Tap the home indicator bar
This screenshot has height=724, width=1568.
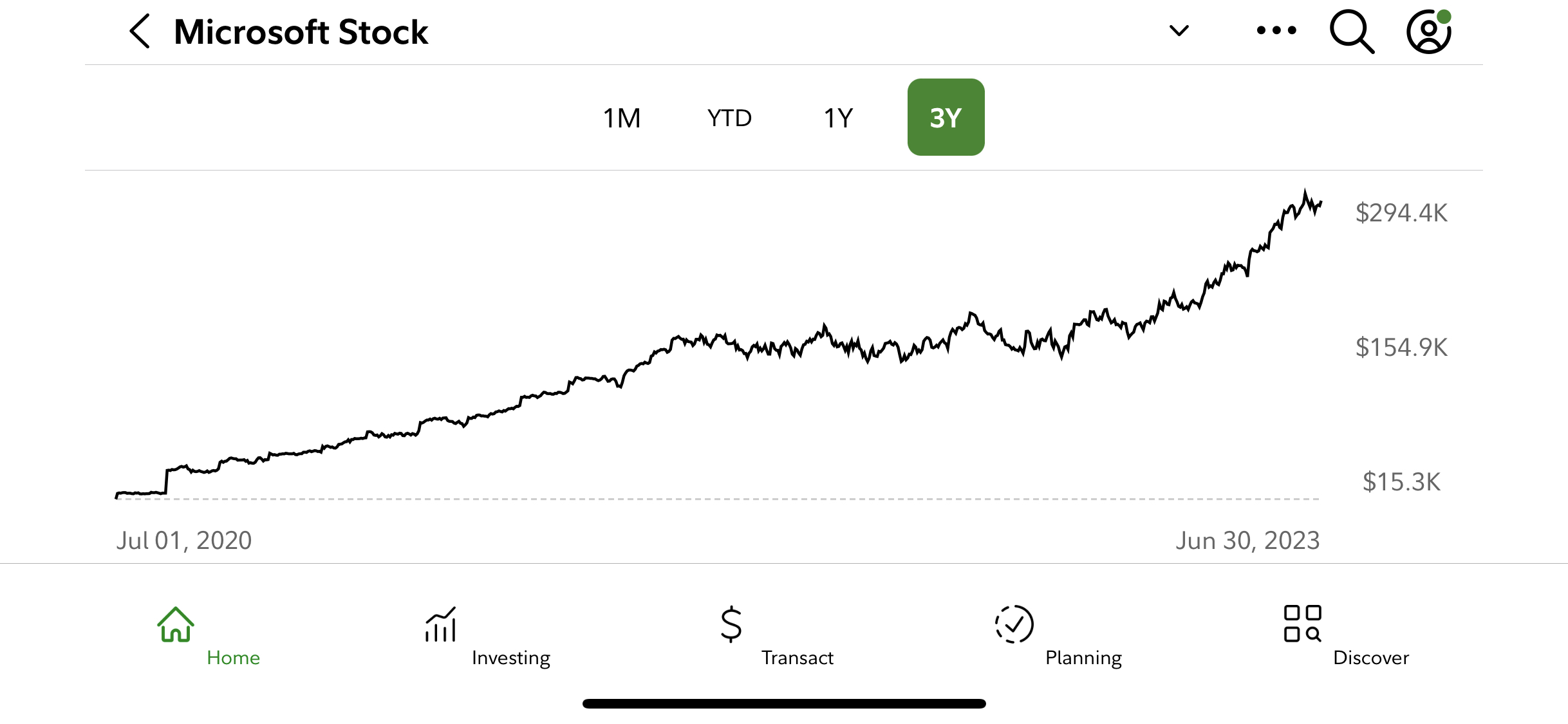[x=784, y=703]
